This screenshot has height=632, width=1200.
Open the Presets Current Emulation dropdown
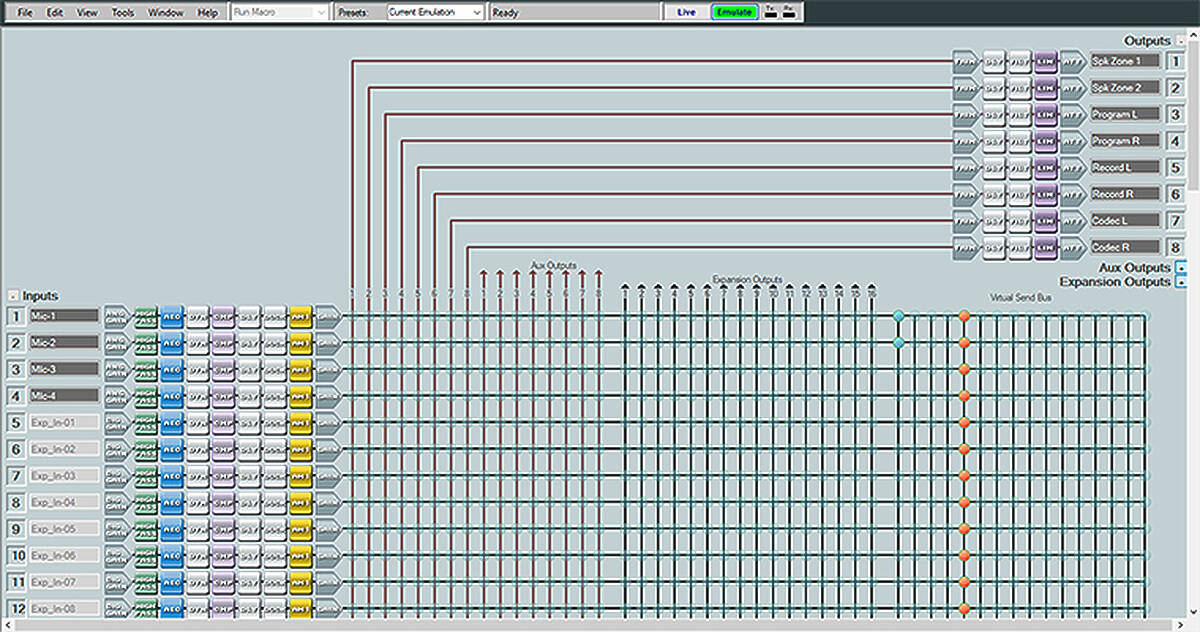435,12
